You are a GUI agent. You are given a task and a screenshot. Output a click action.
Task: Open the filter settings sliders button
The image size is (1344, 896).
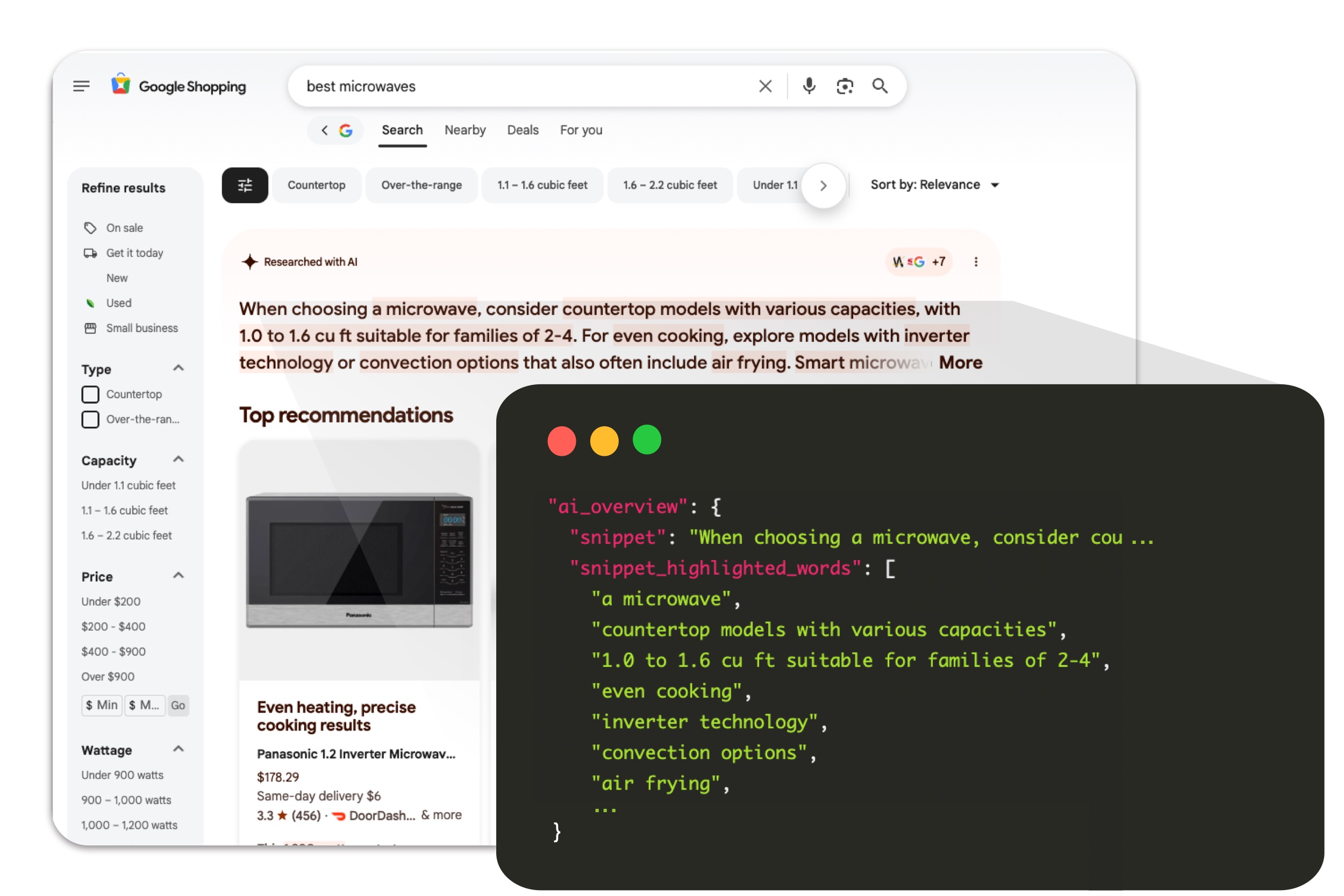tap(245, 185)
